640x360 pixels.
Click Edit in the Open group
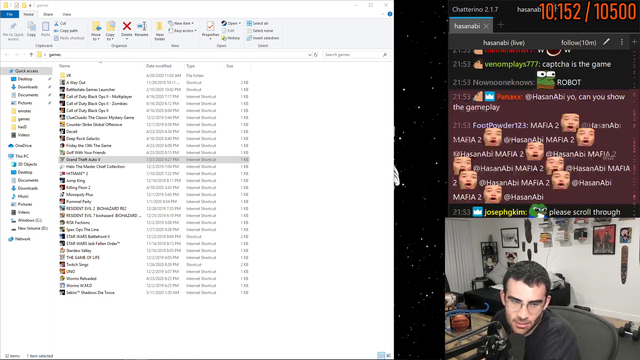coord(229,31)
